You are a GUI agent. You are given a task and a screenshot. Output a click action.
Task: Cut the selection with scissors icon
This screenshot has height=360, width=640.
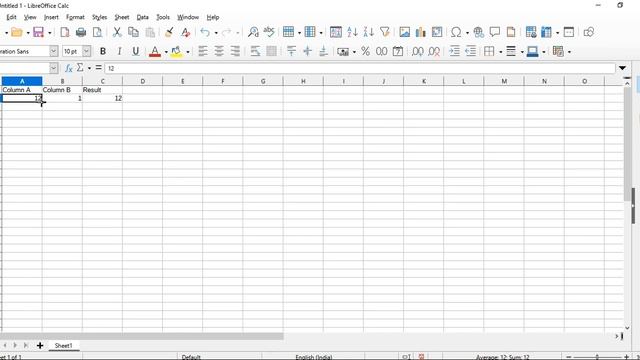[x=117, y=32]
